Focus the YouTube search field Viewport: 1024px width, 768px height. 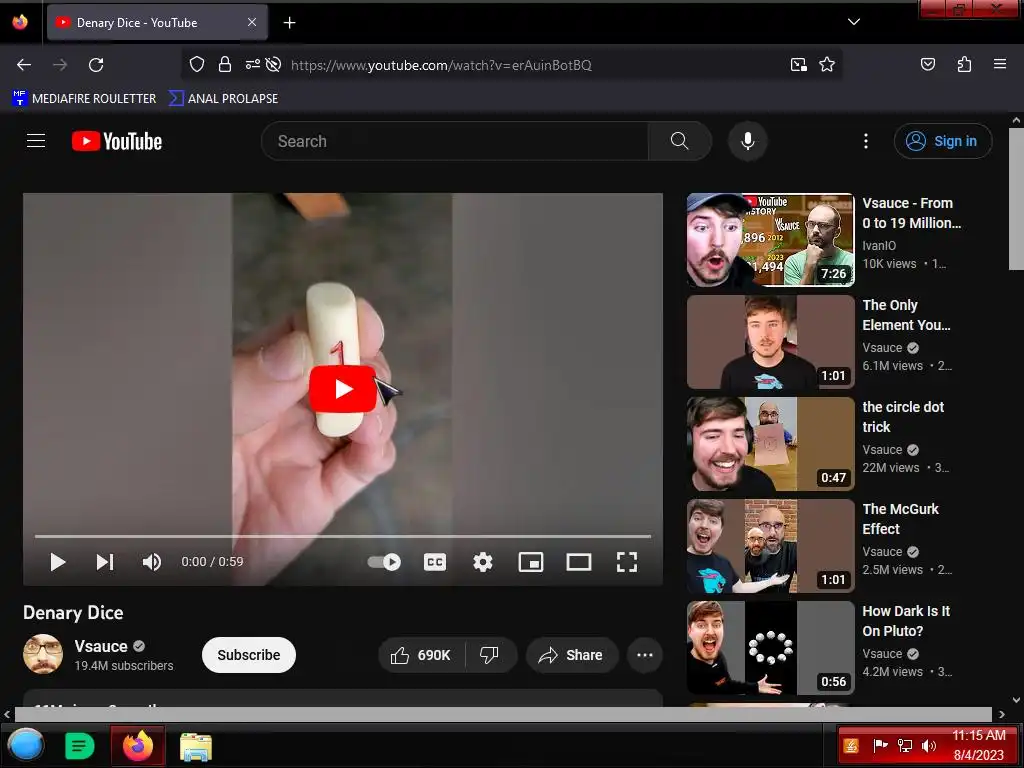[x=455, y=141]
